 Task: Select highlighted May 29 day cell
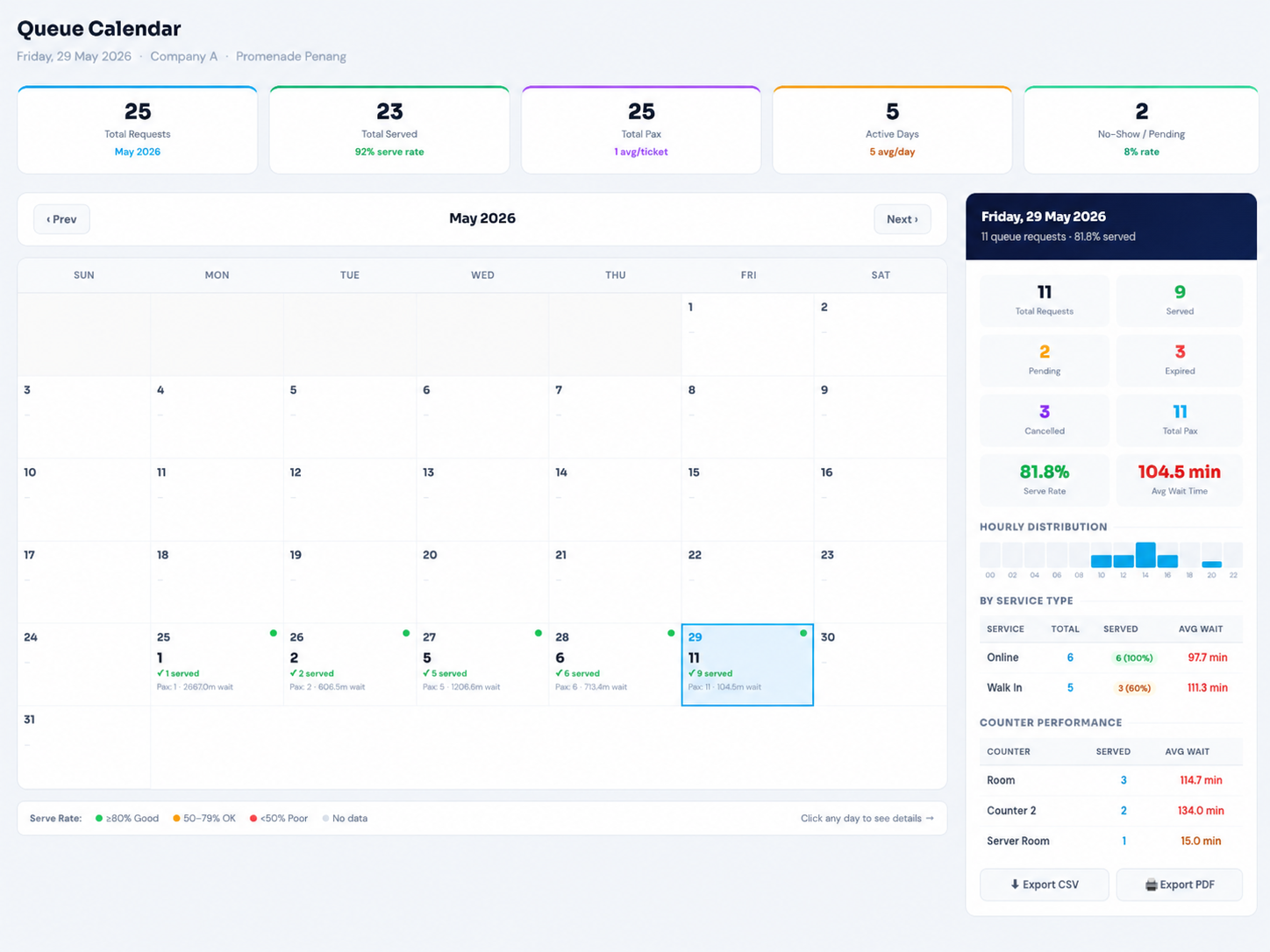[747, 664]
